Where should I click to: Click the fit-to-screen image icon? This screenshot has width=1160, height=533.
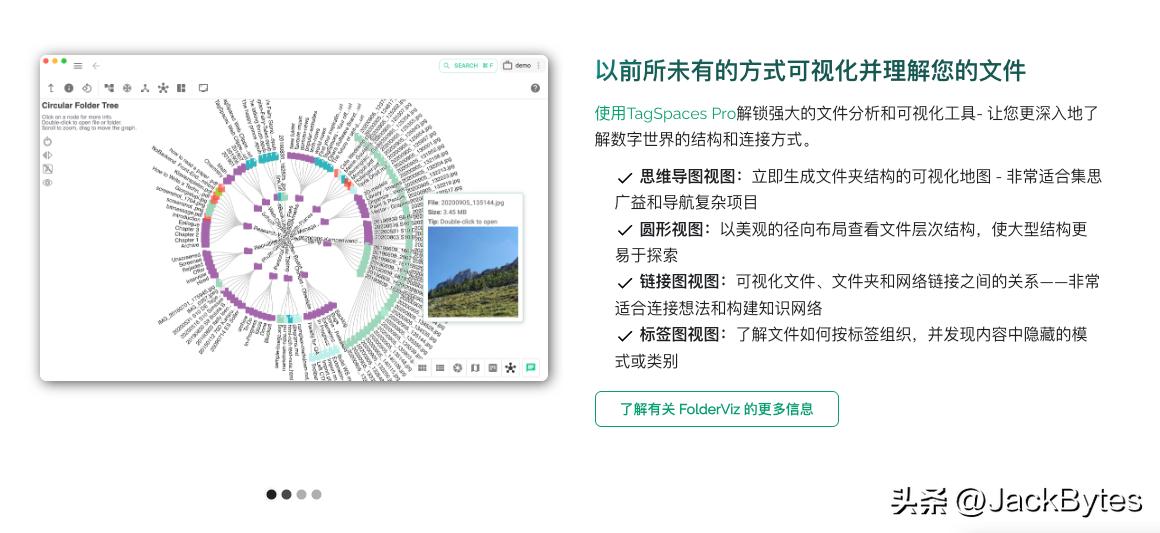(x=48, y=169)
